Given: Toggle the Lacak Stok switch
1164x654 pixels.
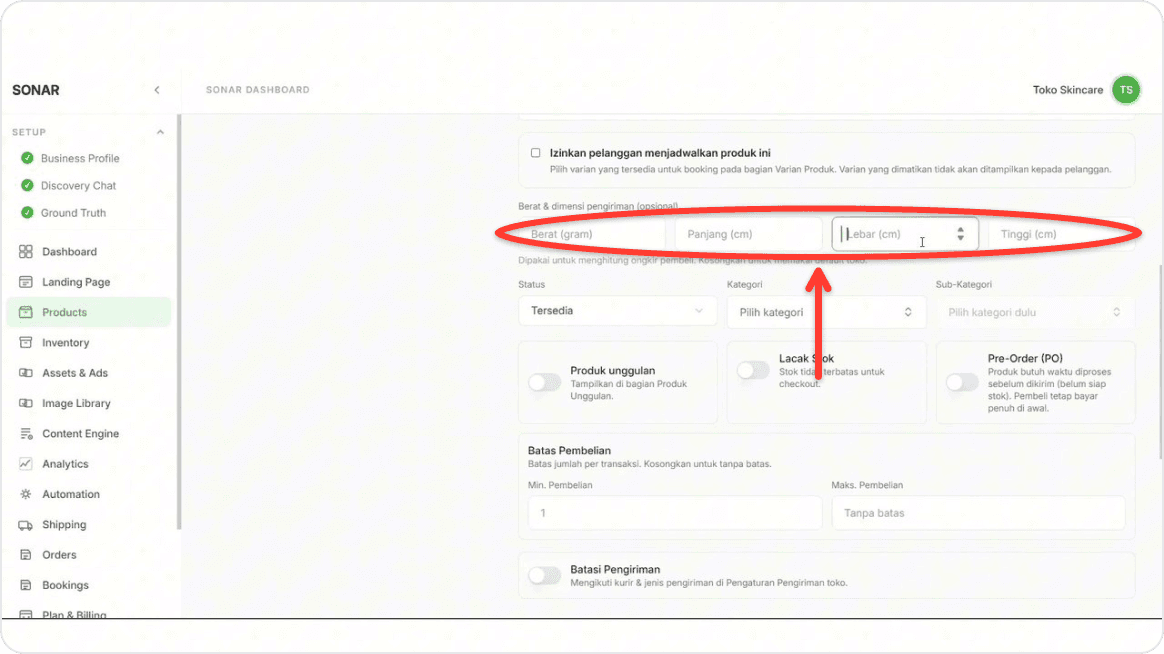Looking at the screenshot, I should coord(753,370).
